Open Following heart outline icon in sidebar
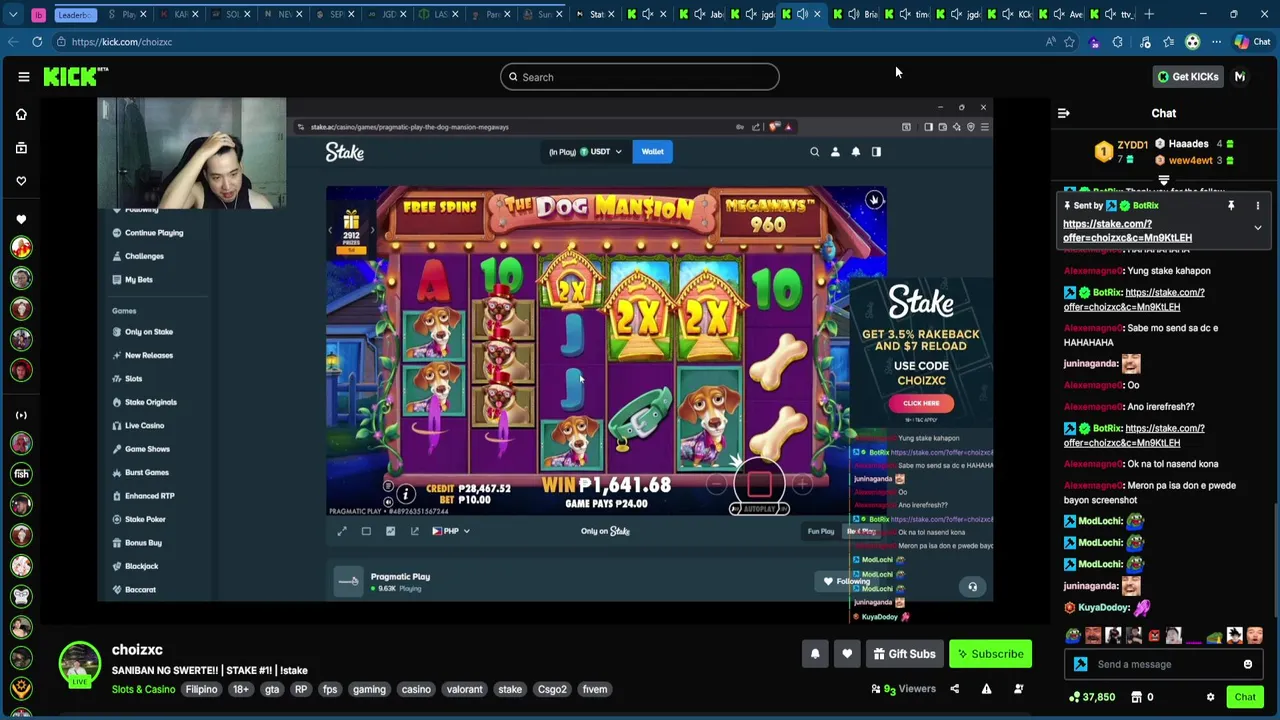This screenshot has height=720, width=1280. point(21,181)
